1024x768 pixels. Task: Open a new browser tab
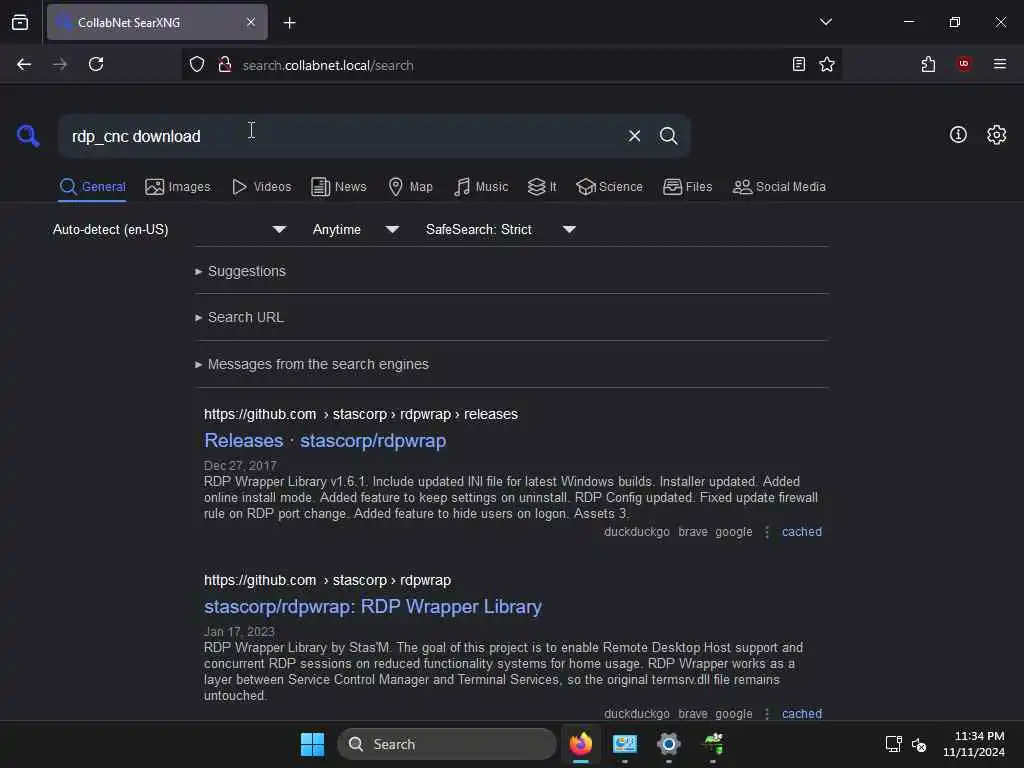289,23
